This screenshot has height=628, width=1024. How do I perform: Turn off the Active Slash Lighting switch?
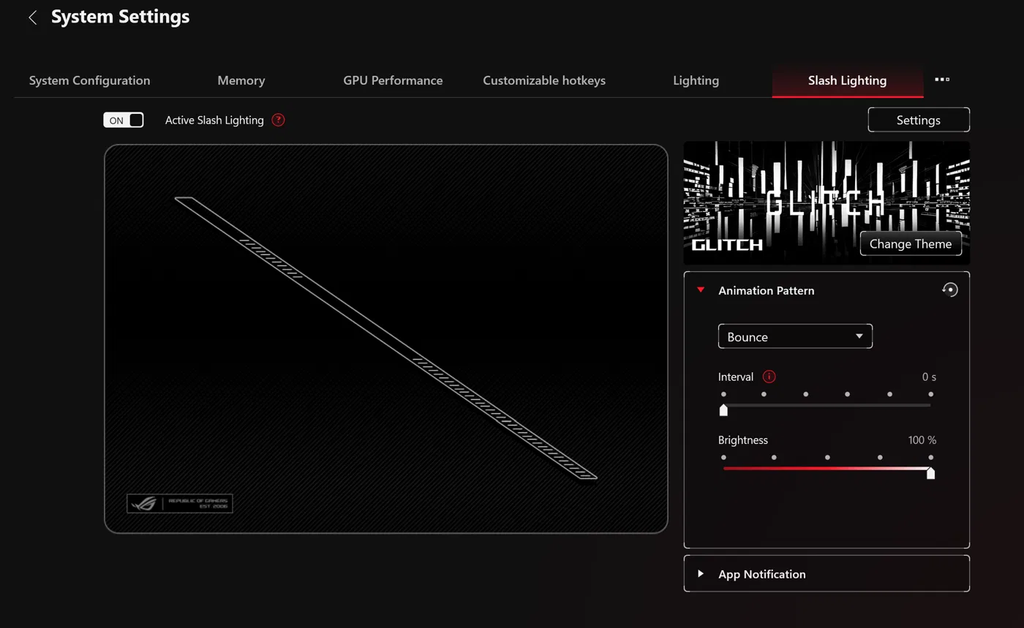[123, 120]
